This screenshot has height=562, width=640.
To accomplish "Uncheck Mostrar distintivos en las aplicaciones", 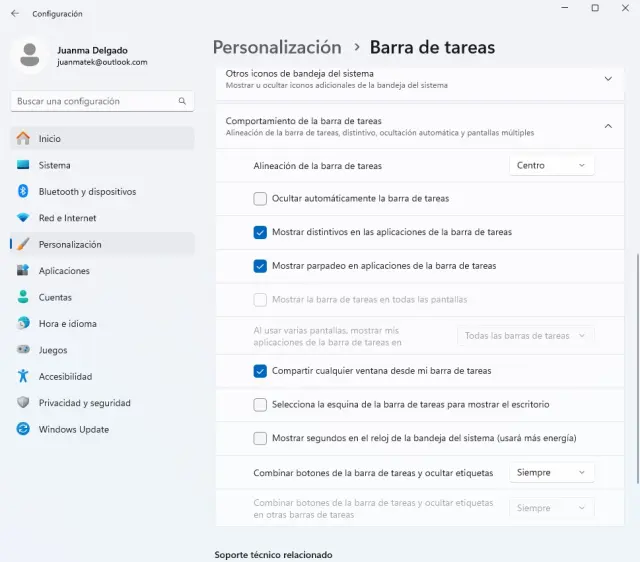I will (x=260, y=232).
